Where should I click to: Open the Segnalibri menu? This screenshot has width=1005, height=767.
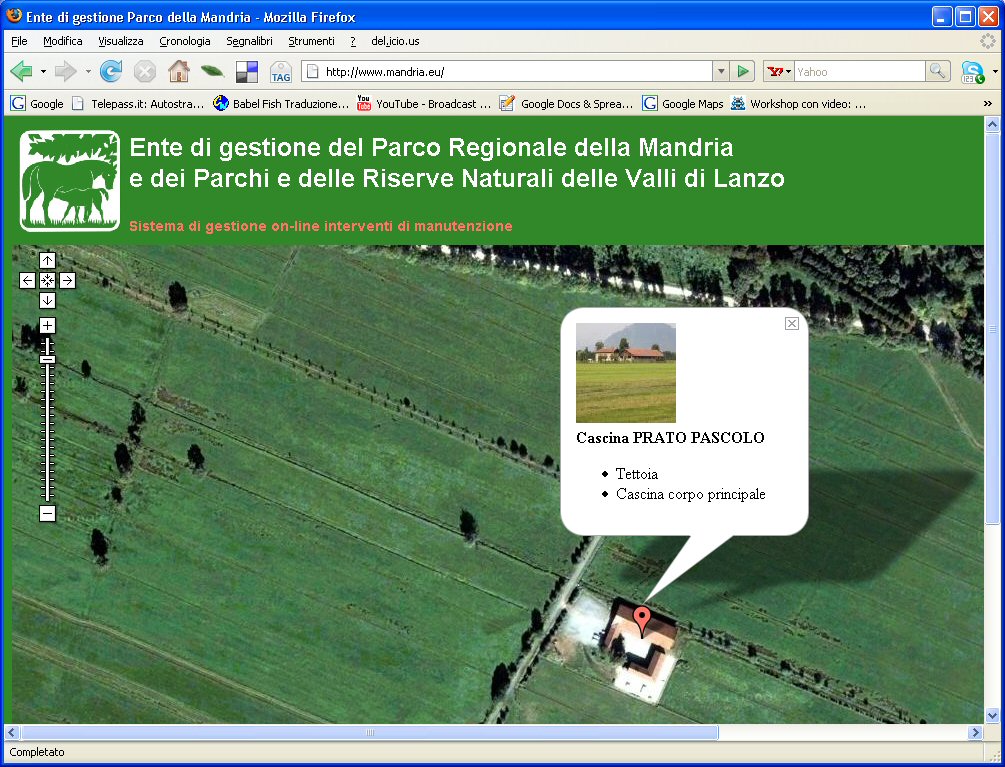point(249,41)
